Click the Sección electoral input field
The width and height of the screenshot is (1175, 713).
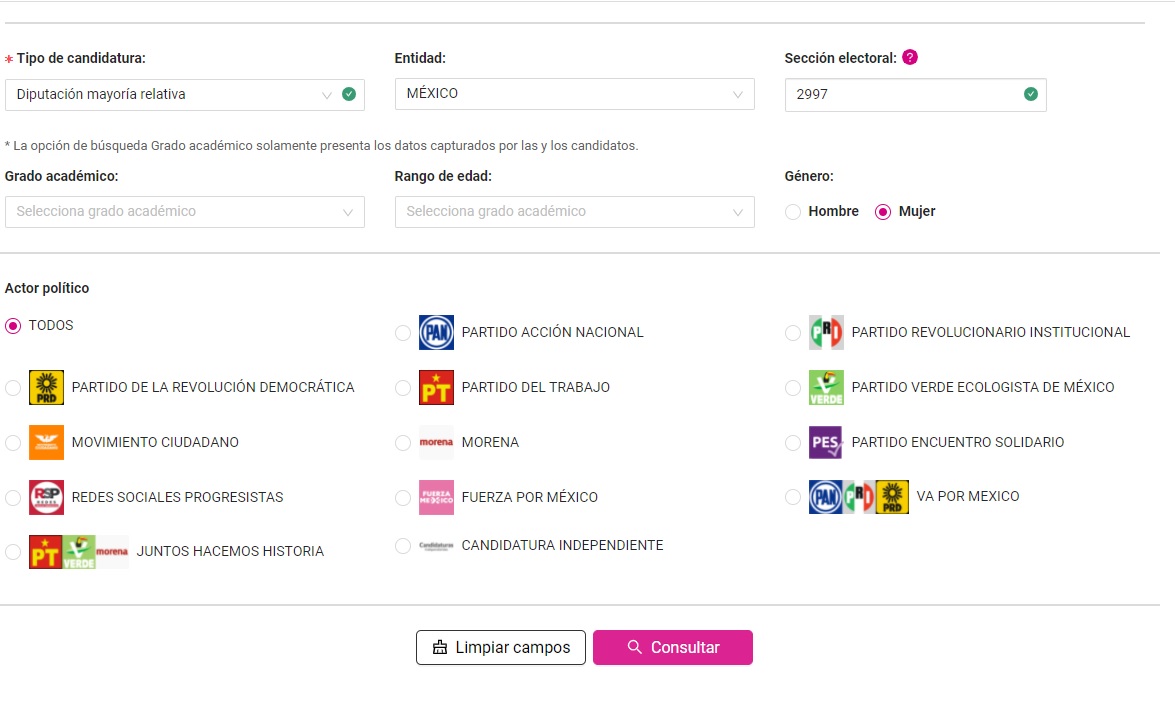pyautogui.click(x=905, y=95)
